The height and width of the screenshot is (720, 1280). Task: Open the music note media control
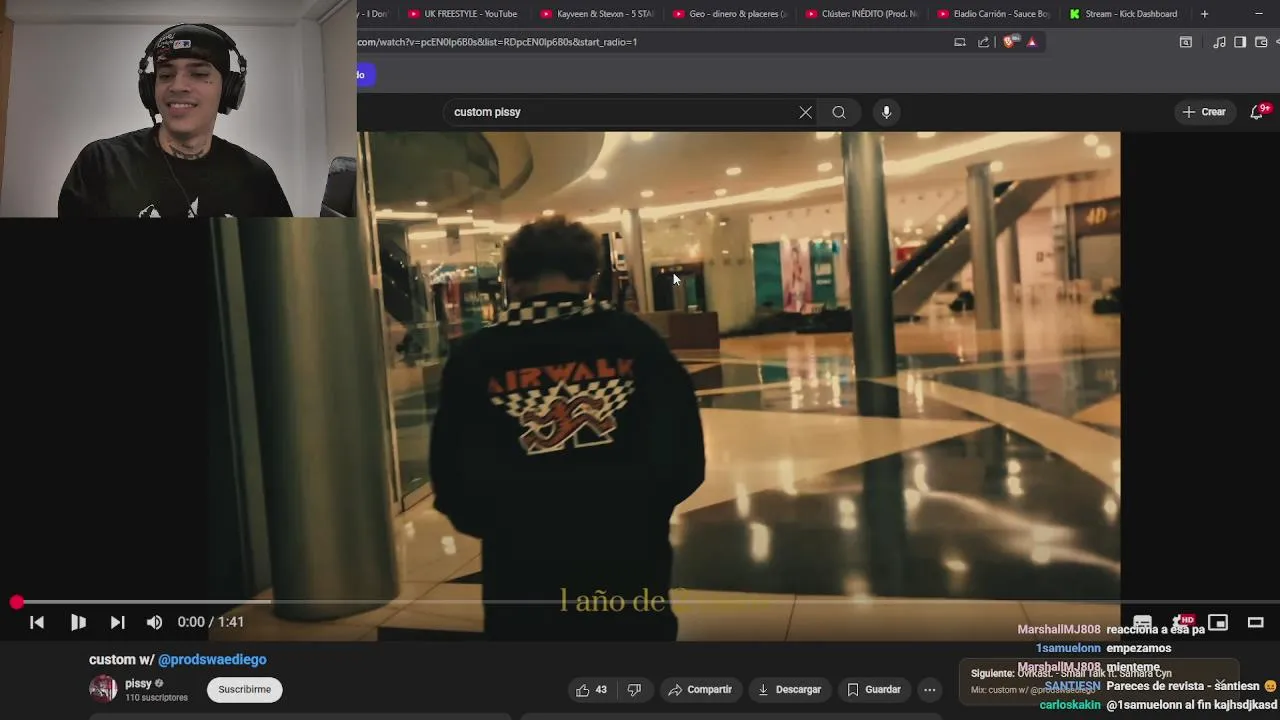1219,42
